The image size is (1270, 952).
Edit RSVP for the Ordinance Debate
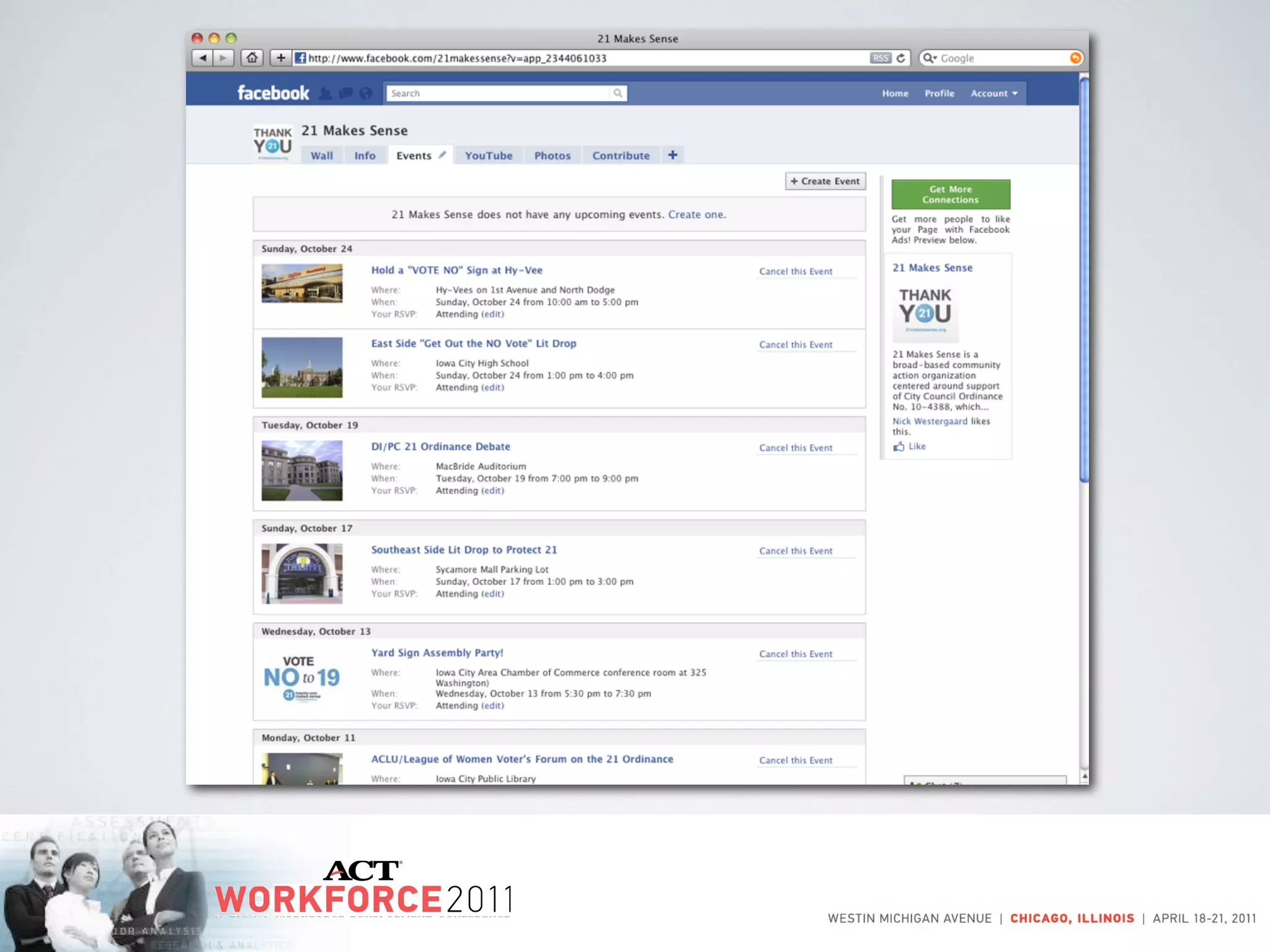tap(493, 491)
